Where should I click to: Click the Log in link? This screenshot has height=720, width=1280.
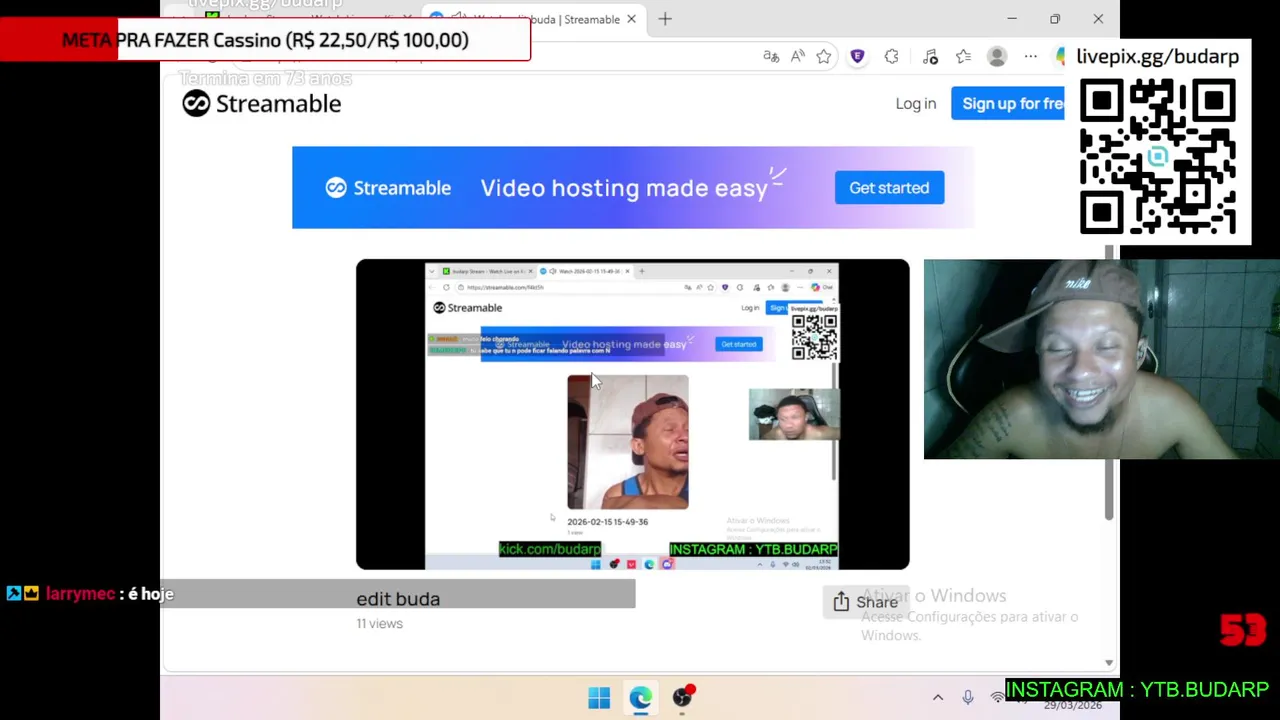click(916, 104)
